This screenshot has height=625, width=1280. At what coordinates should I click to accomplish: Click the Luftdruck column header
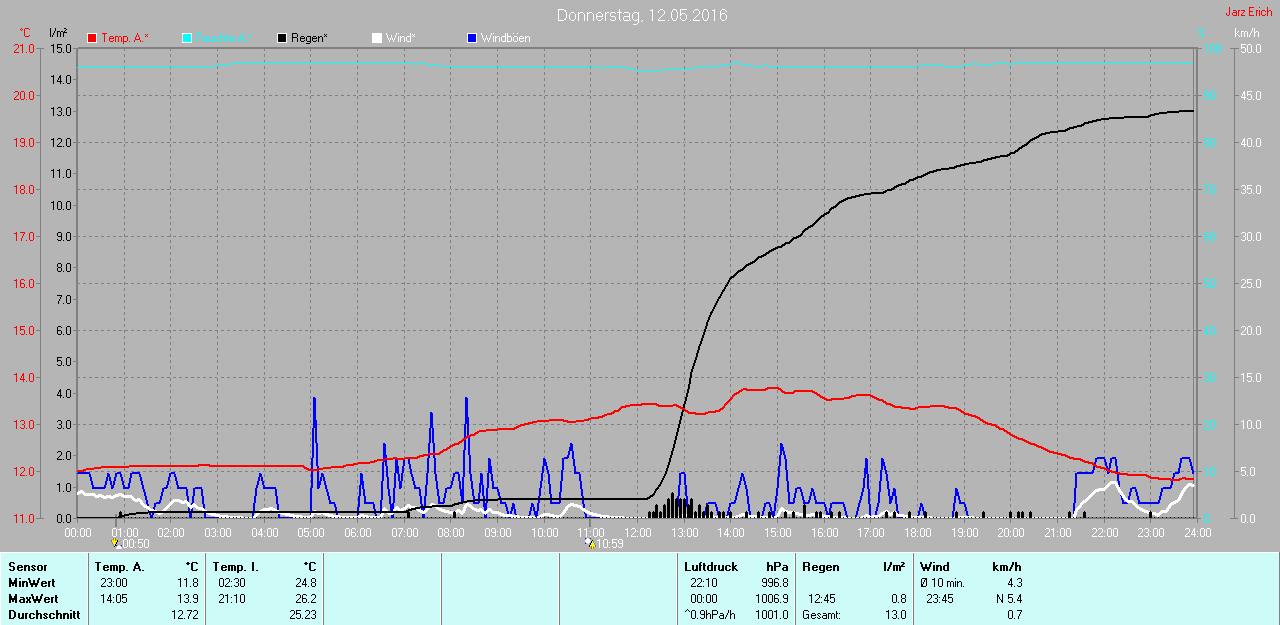pyautogui.click(x=711, y=567)
